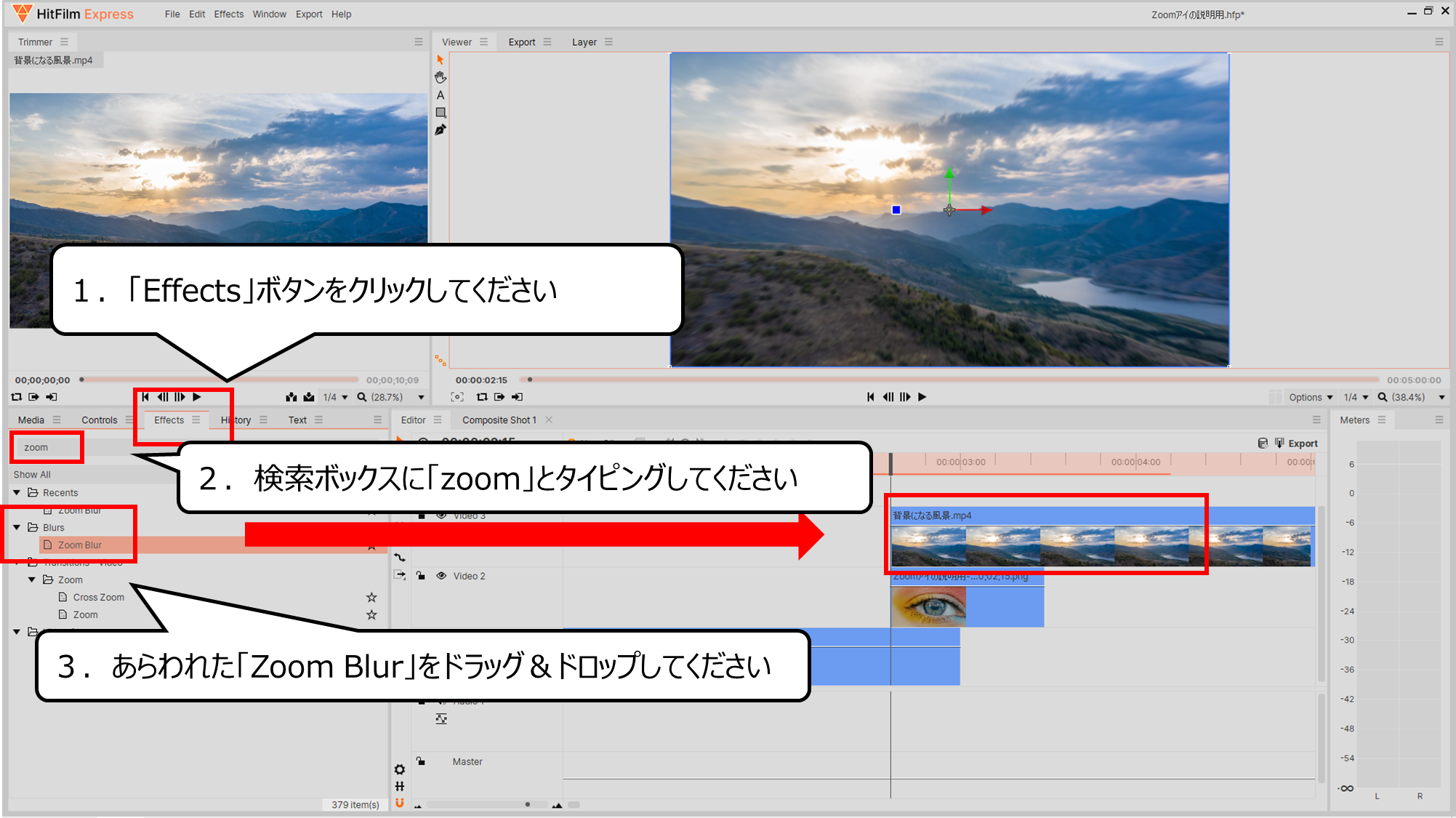Click Viewer set in point icon
The image size is (1456, 818).
499,397
